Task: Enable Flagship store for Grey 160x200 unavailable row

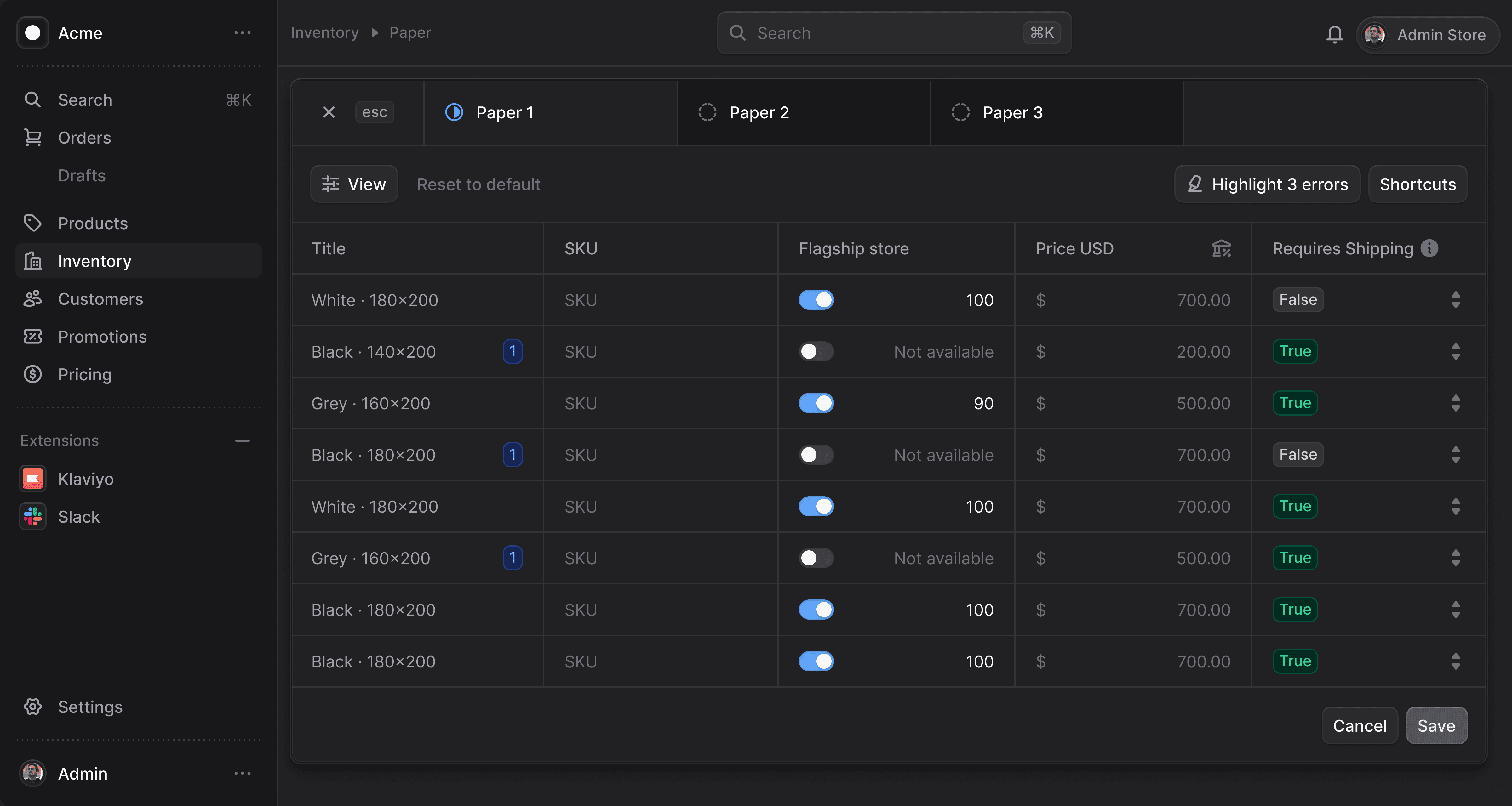Action: pyautogui.click(x=816, y=558)
